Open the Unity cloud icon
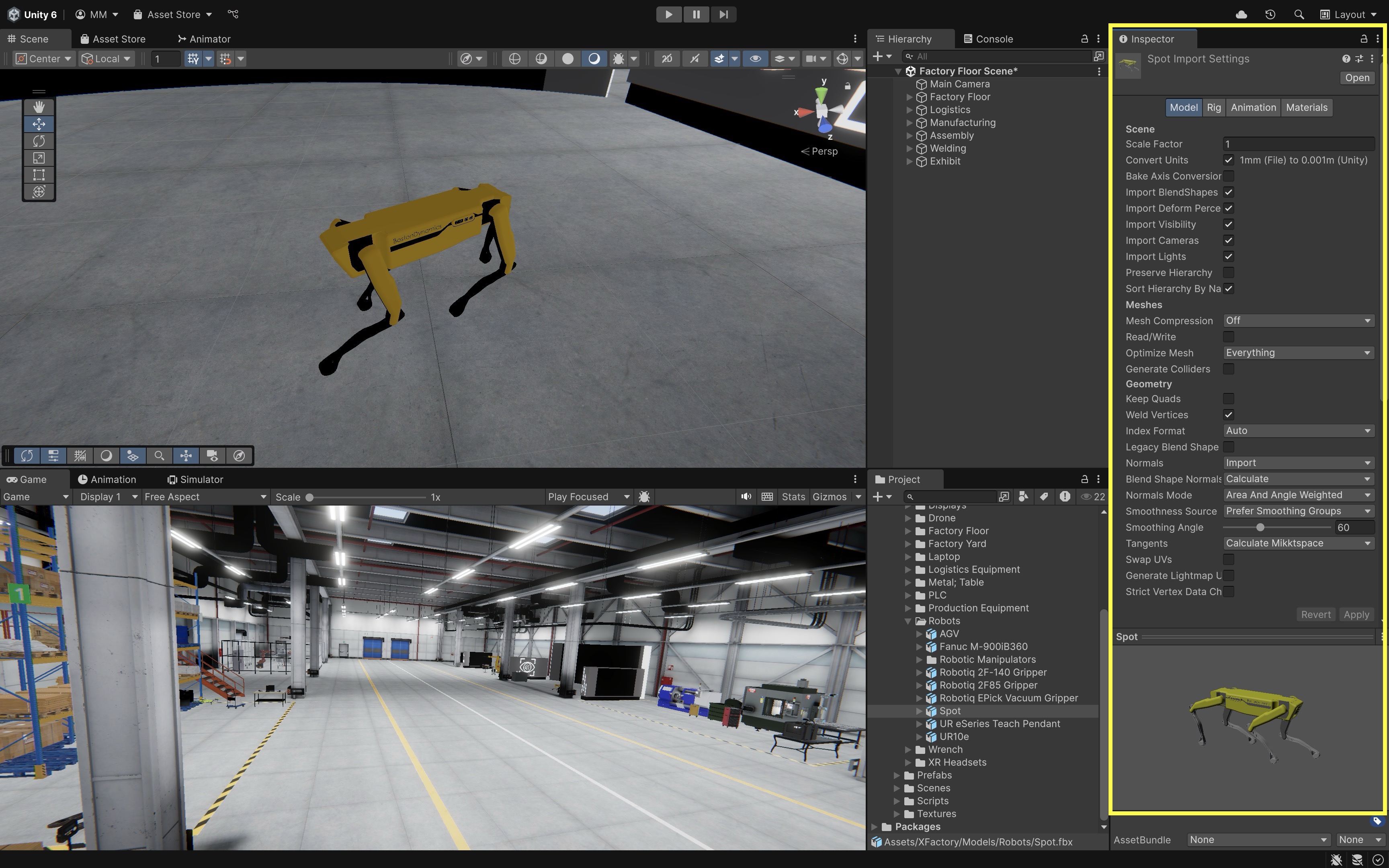Image resolution: width=1389 pixels, height=868 pixels. (x=1241, y=14)
